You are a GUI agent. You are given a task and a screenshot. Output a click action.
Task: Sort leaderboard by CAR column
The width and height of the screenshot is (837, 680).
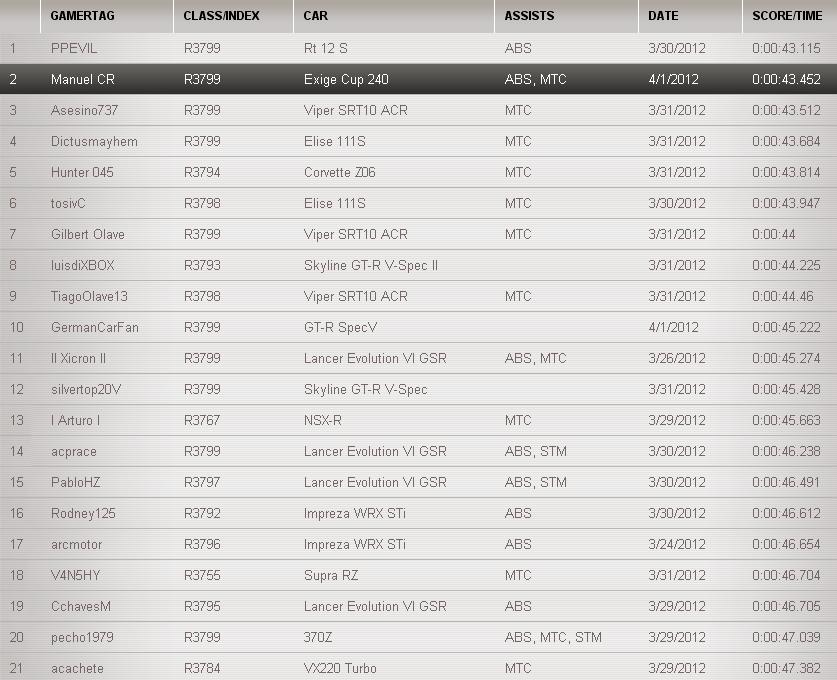pos(316,16)
